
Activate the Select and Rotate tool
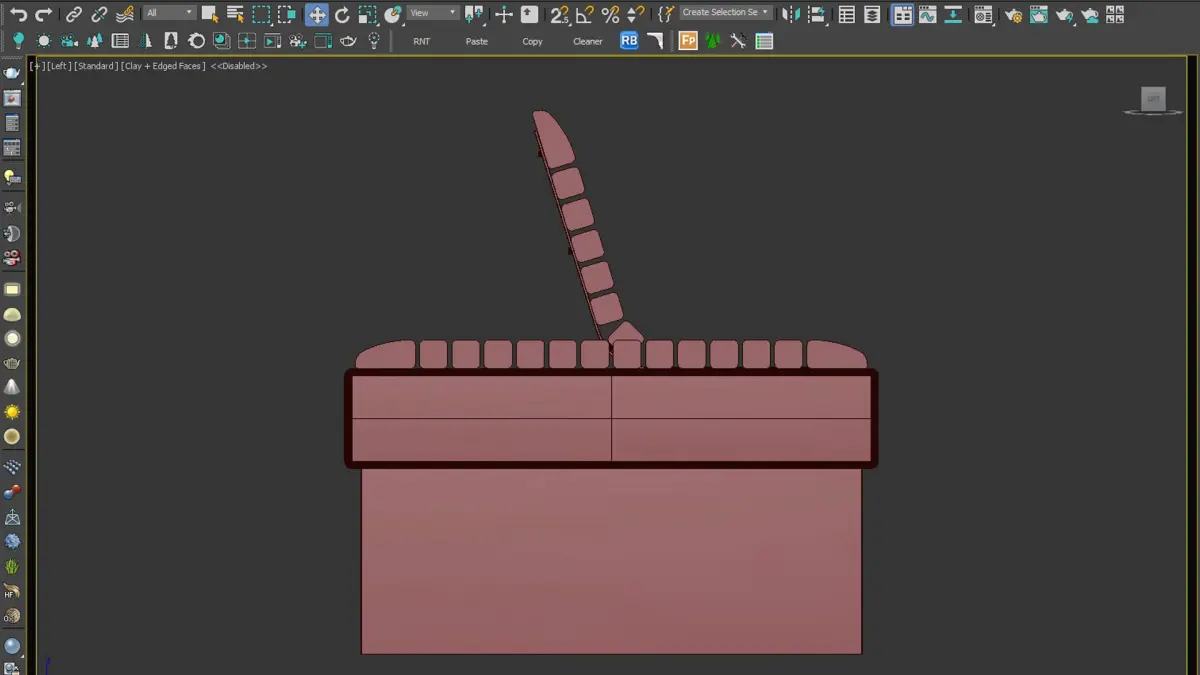pyautogui.click(x=342, y=14)
